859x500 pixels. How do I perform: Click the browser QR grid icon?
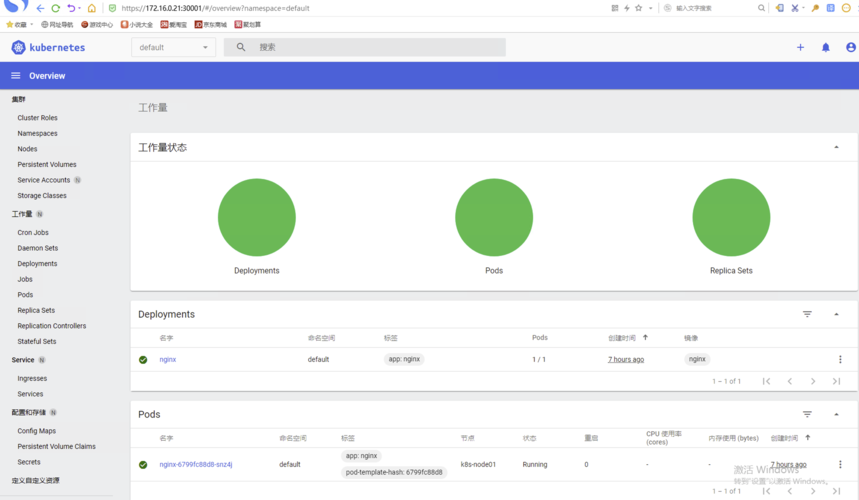(x=615, y=8)
